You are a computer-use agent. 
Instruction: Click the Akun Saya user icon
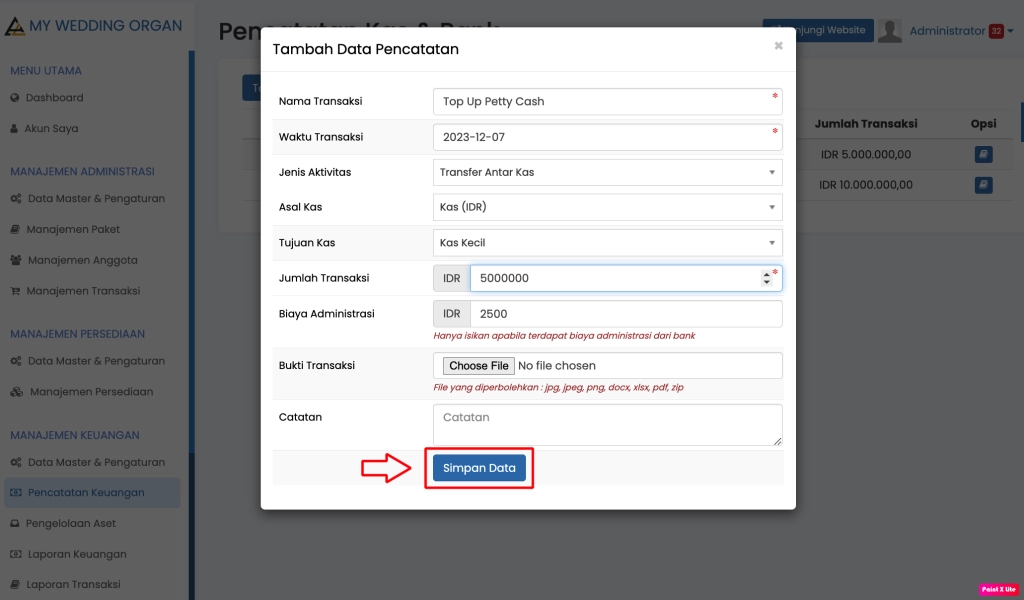click(14, 129)
